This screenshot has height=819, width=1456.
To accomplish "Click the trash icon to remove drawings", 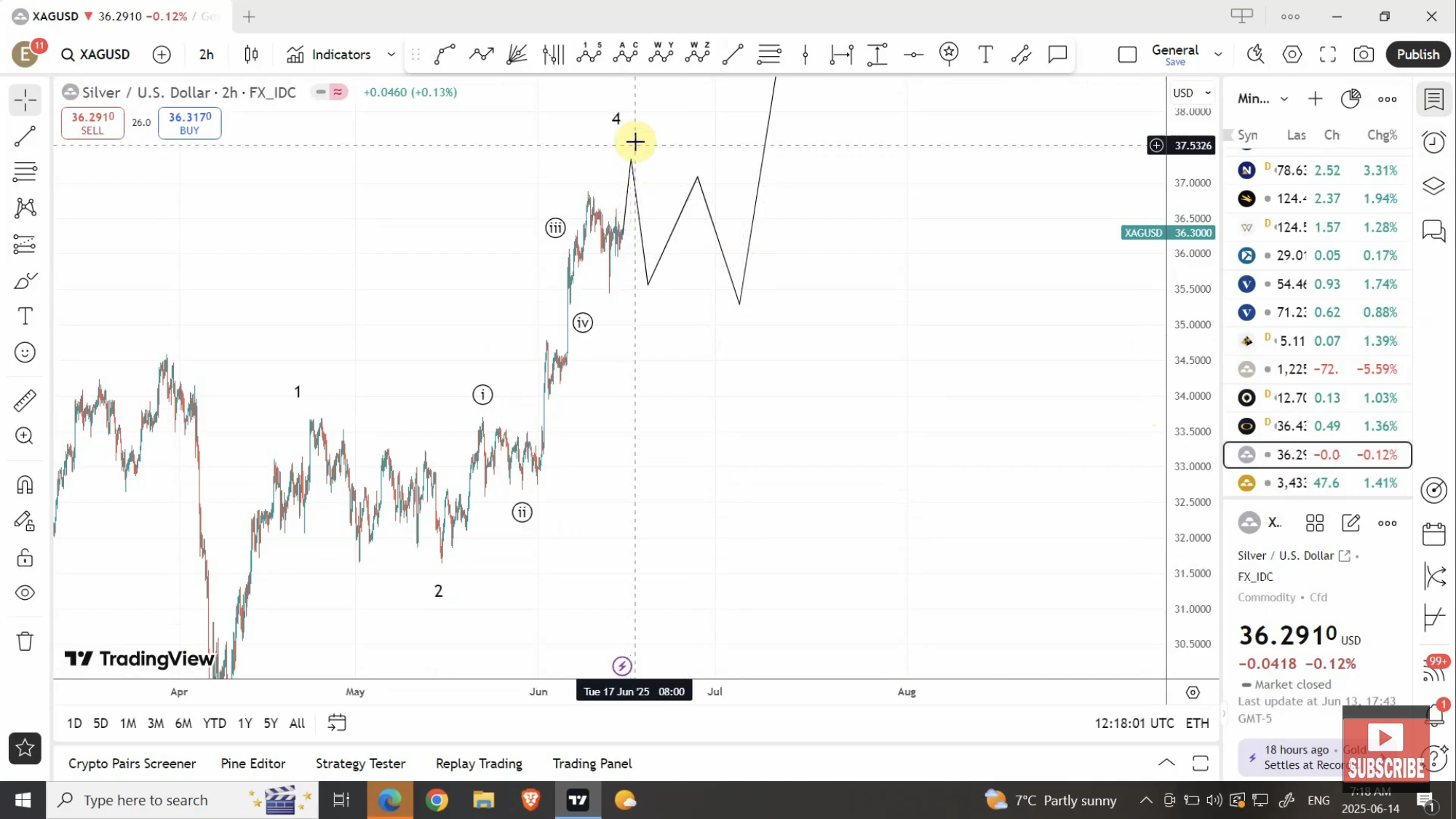I will click(x=25, y=641).
